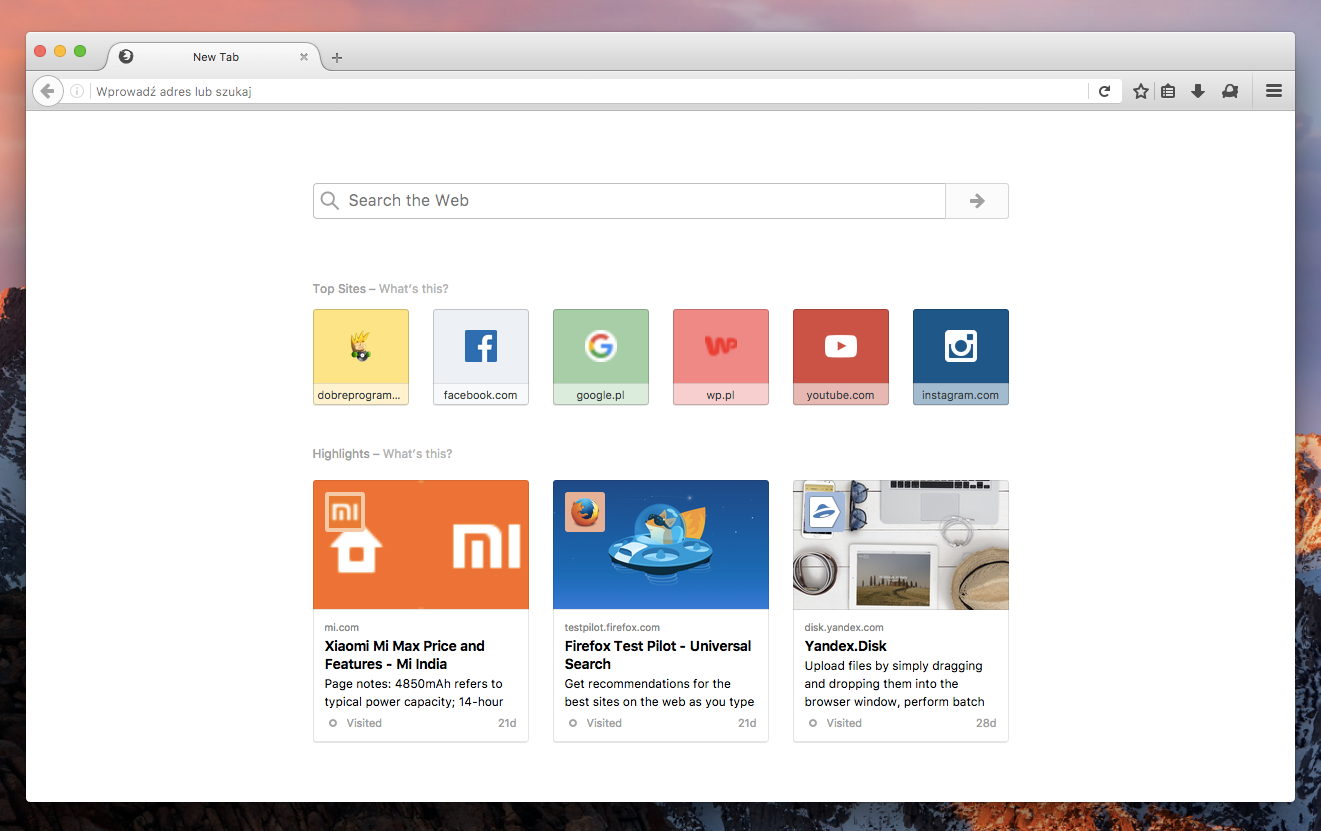Open the instagram.com top site tile
The width and height of the screenshot is (1321, 831).
pyautogui.click(x=961, y=357)
